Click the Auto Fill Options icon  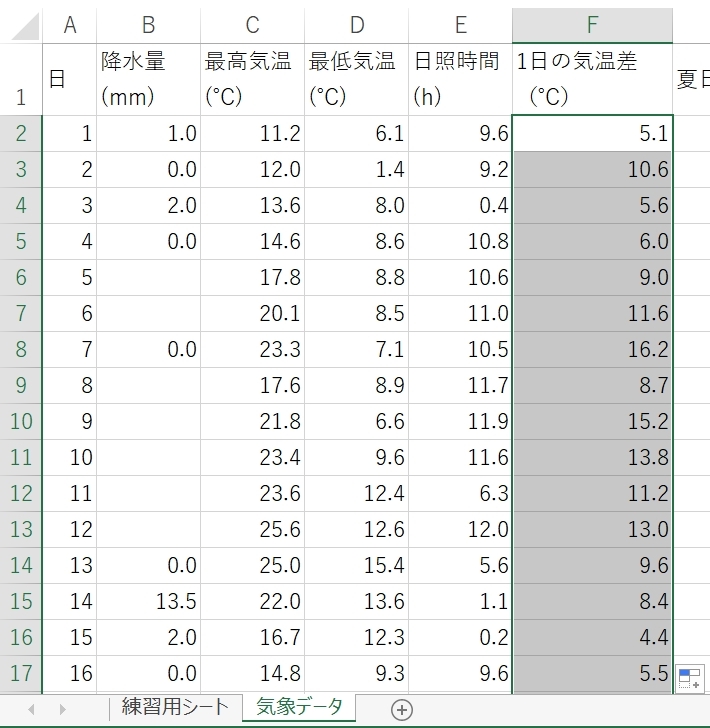[x=690, y=678]
